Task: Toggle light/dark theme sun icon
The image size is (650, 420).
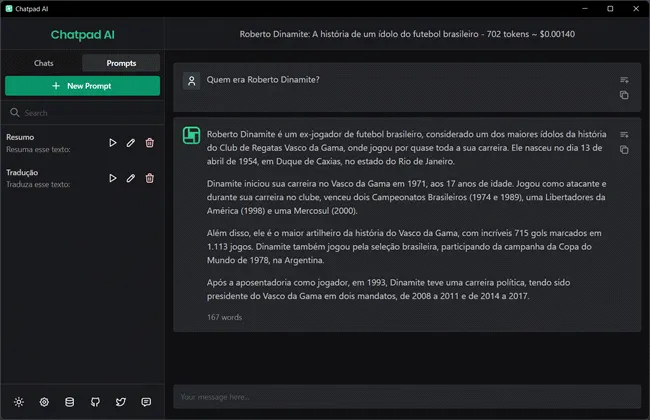Action: pyautogui.click(x=19, y=402)
